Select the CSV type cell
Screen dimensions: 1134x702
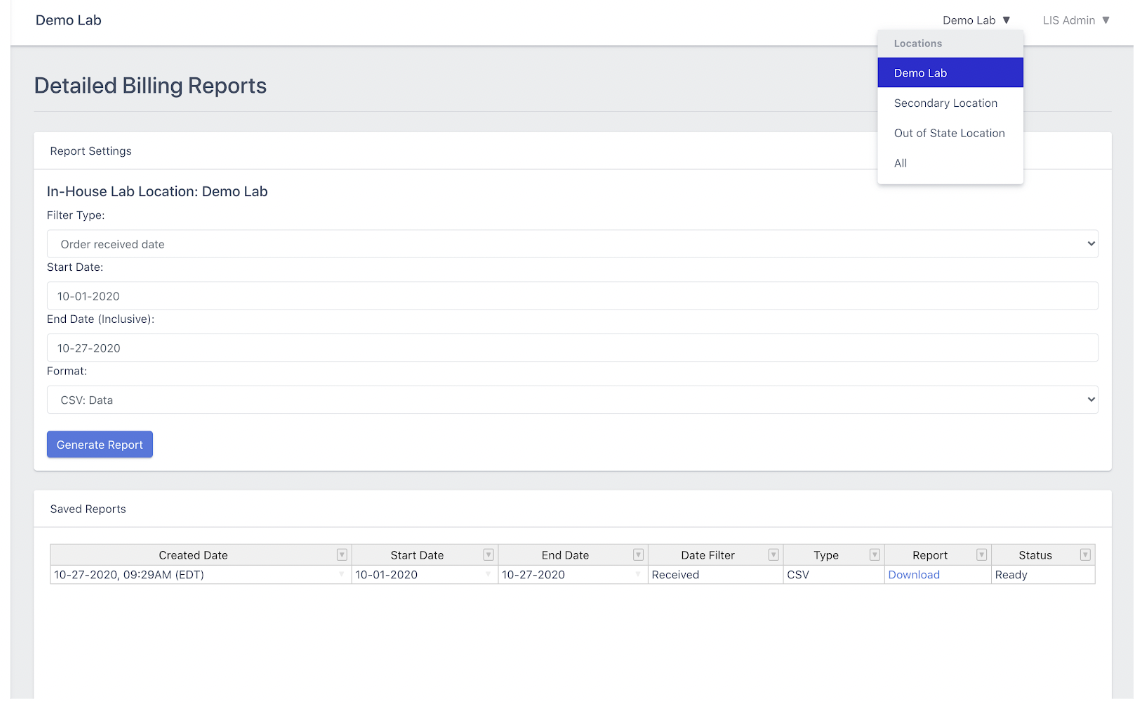[x=834, y=575]
